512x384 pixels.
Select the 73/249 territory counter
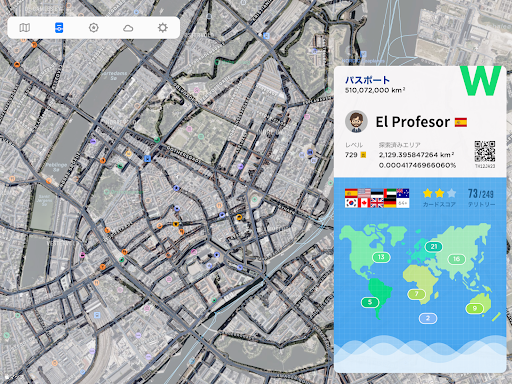point(481,194)
